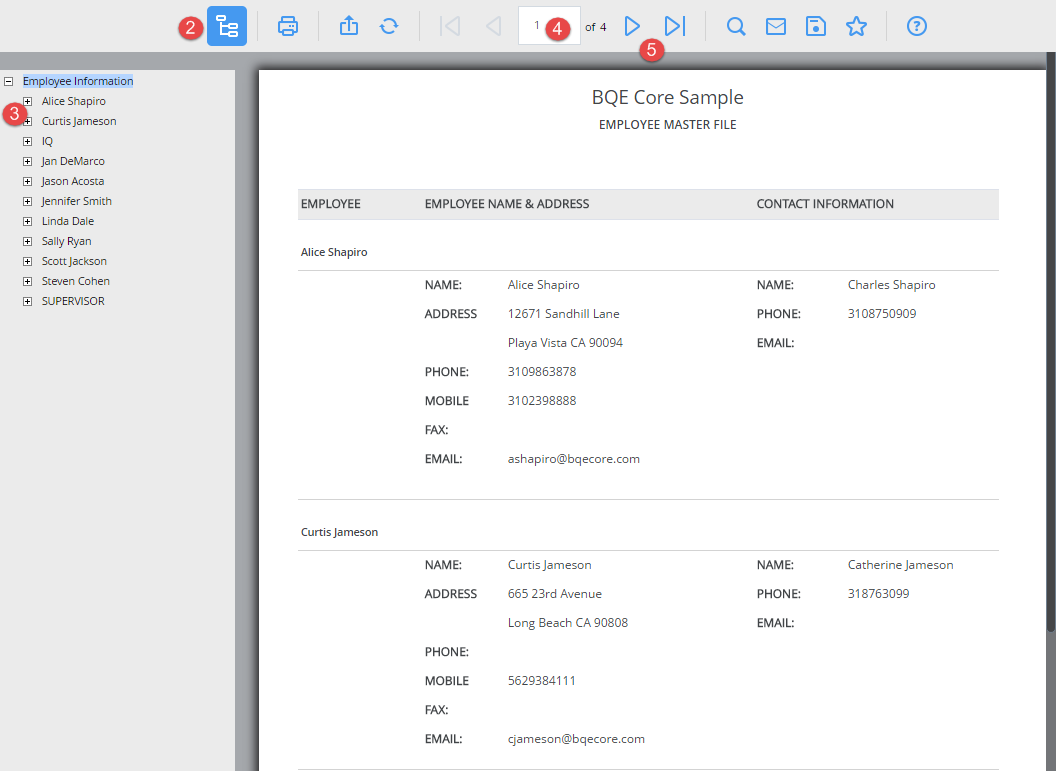Click the EMPLOYEE column header
The image size is (1057, 771).
click(330, 204)
